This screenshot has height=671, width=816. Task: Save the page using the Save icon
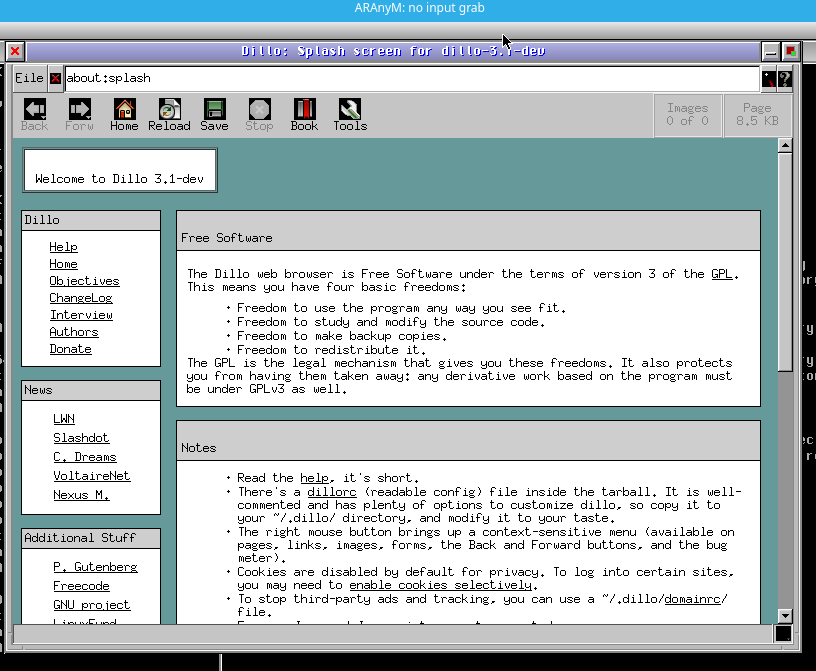tap(214, 115)
